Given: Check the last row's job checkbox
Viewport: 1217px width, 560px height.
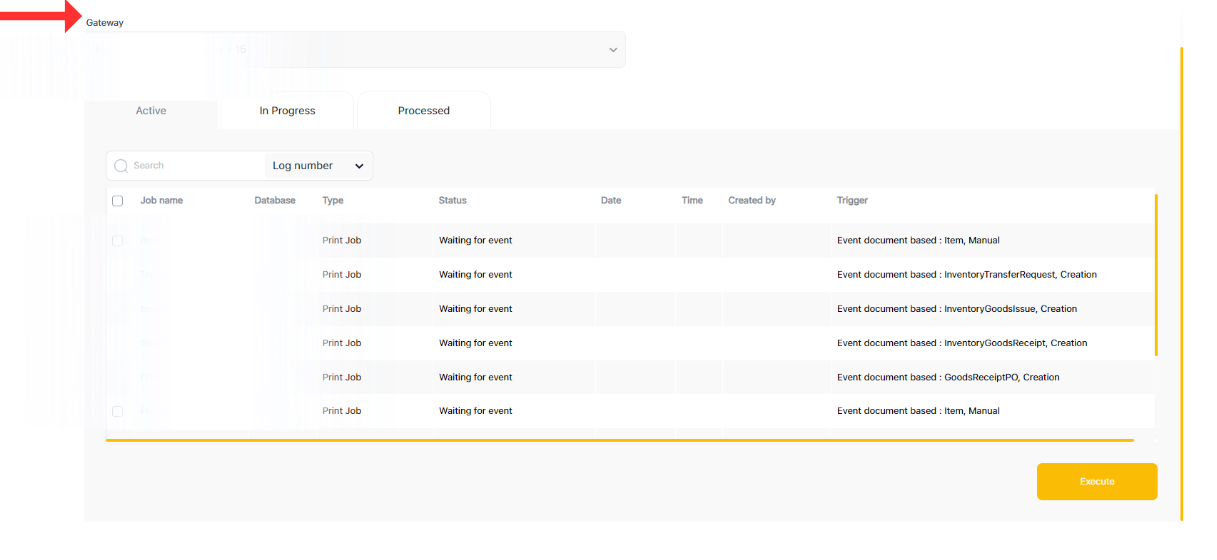Looking at the screenshot, I should [x=118, y=411].
